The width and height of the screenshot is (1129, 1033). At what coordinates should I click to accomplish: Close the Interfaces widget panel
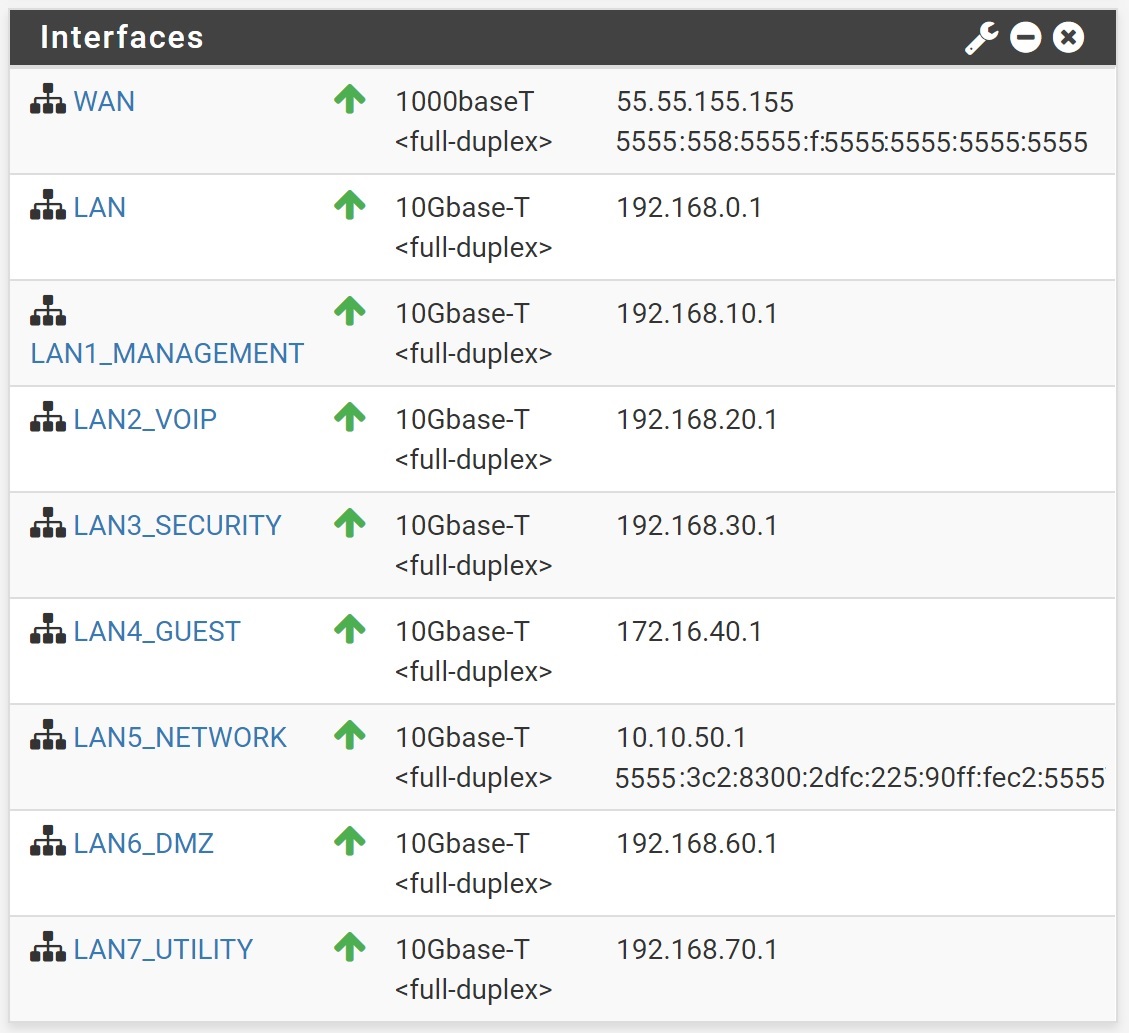[x=1068, y=38]
